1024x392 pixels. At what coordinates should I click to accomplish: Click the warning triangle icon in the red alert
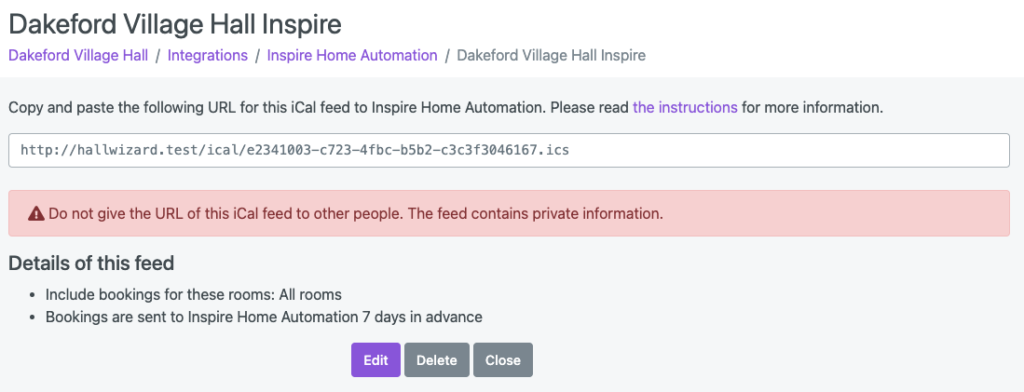click(36, 214)
